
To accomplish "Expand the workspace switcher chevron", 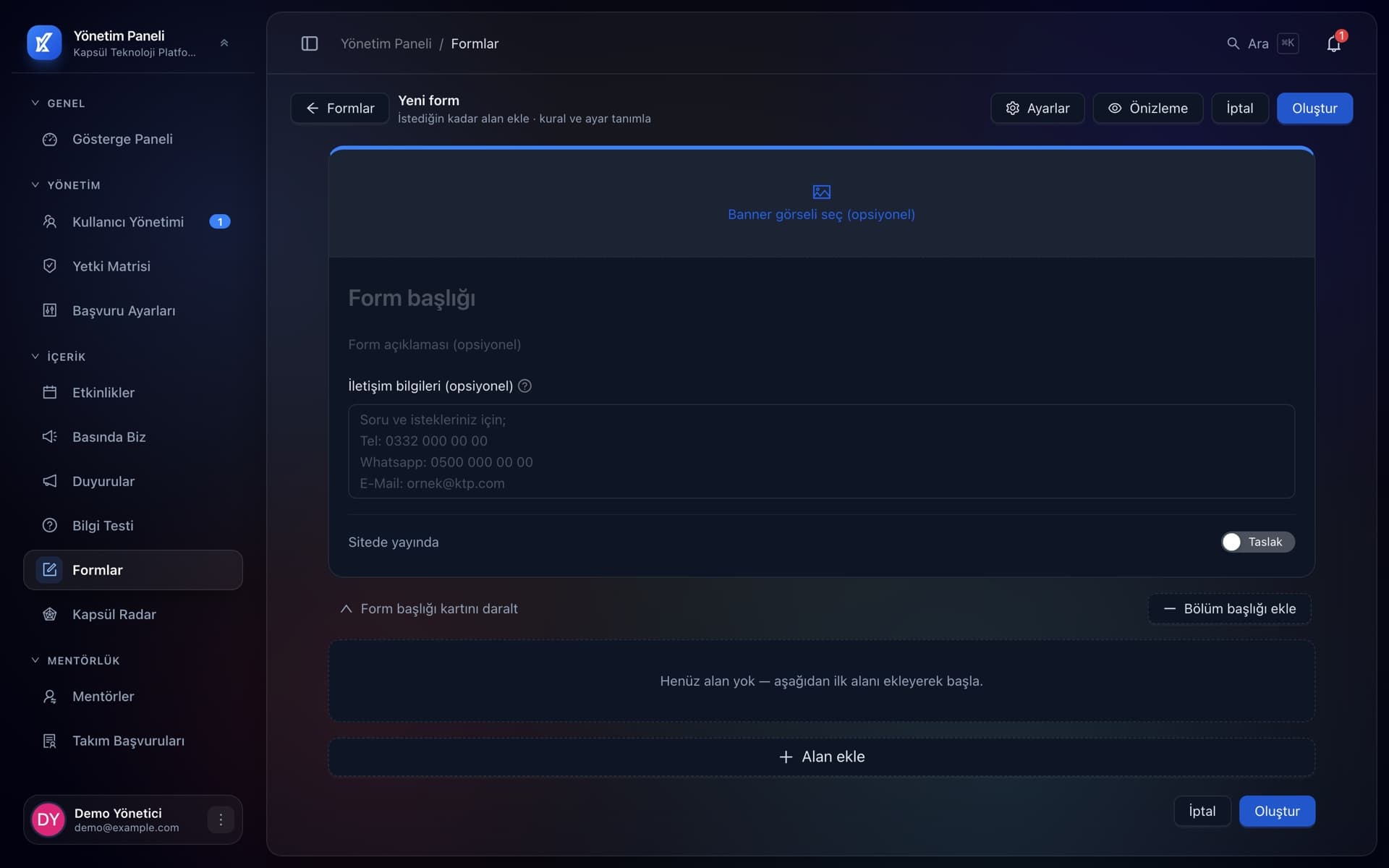I will [224, 43].
